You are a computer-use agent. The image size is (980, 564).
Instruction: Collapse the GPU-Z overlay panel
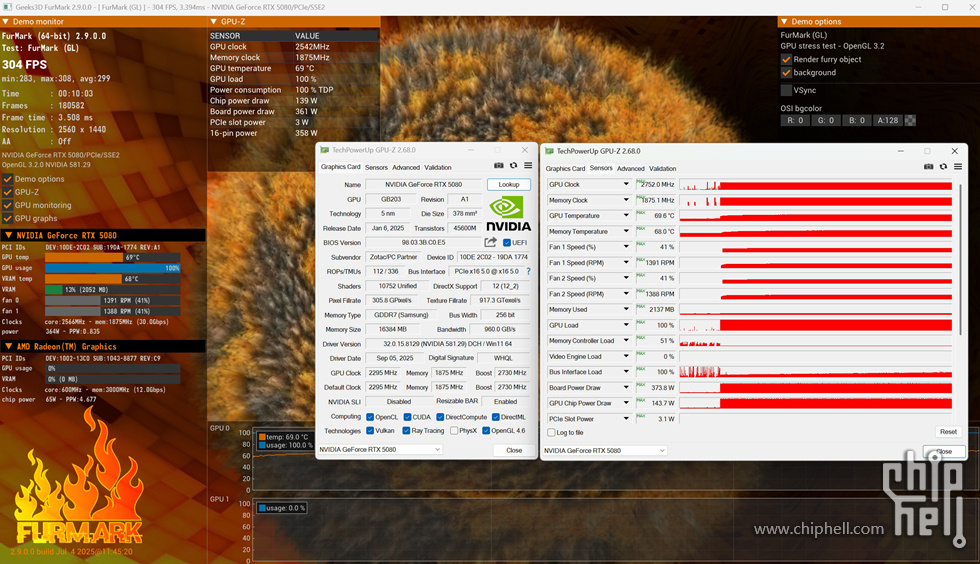(x=214, y=21)
